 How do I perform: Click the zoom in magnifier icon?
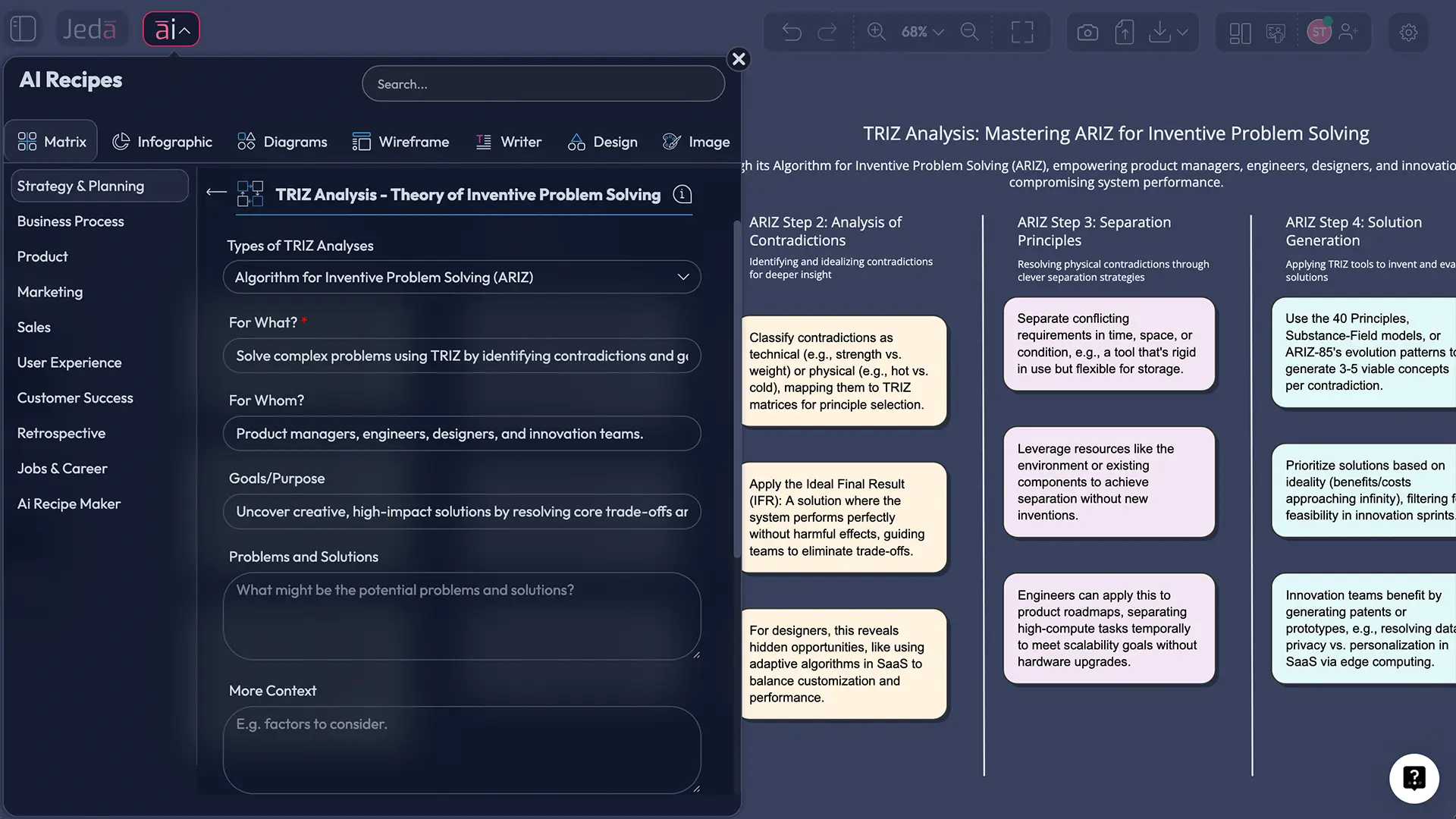[876, 32]
